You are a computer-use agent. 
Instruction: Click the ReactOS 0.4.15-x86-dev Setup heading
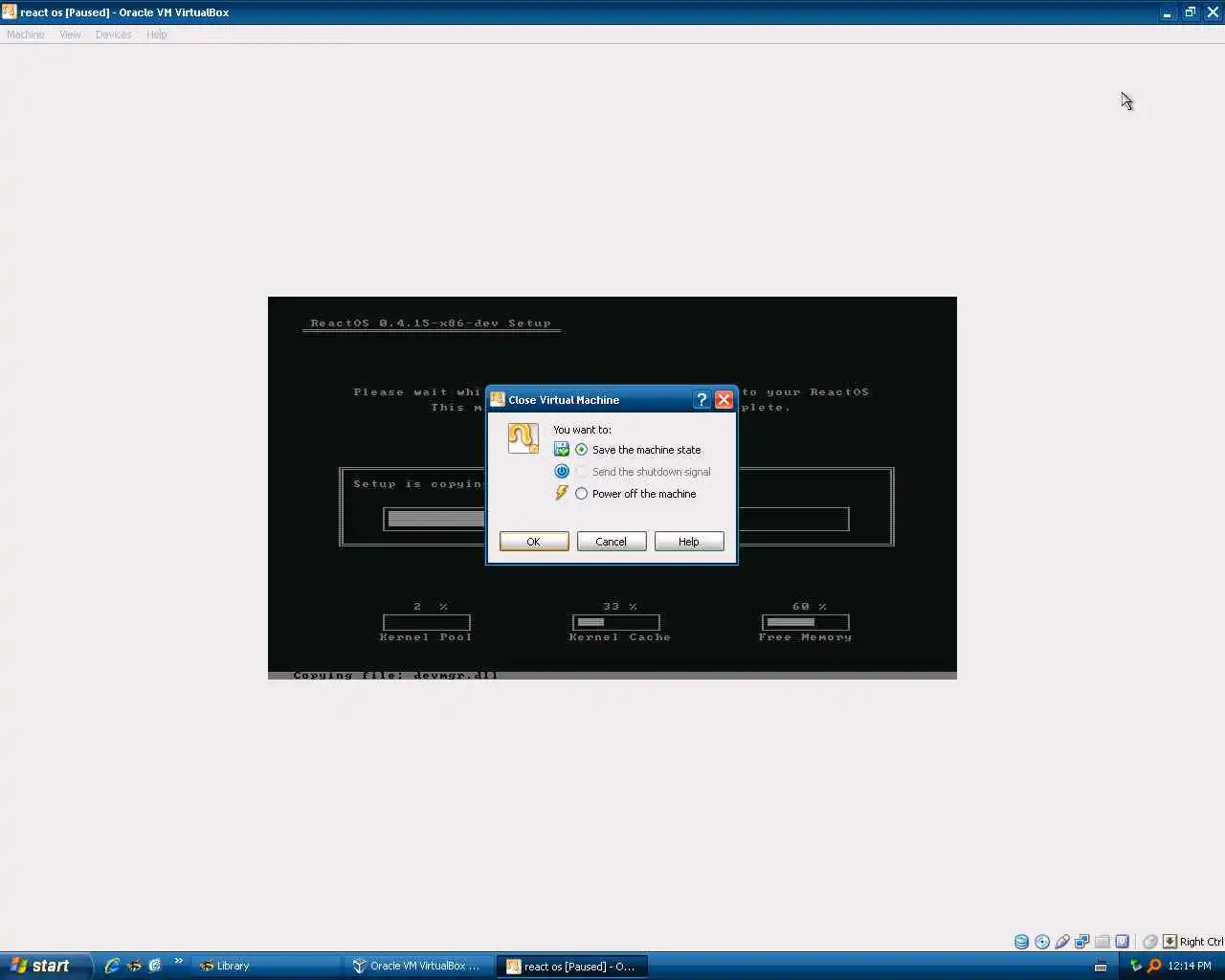pyautogui.click(x=431, y=323)
